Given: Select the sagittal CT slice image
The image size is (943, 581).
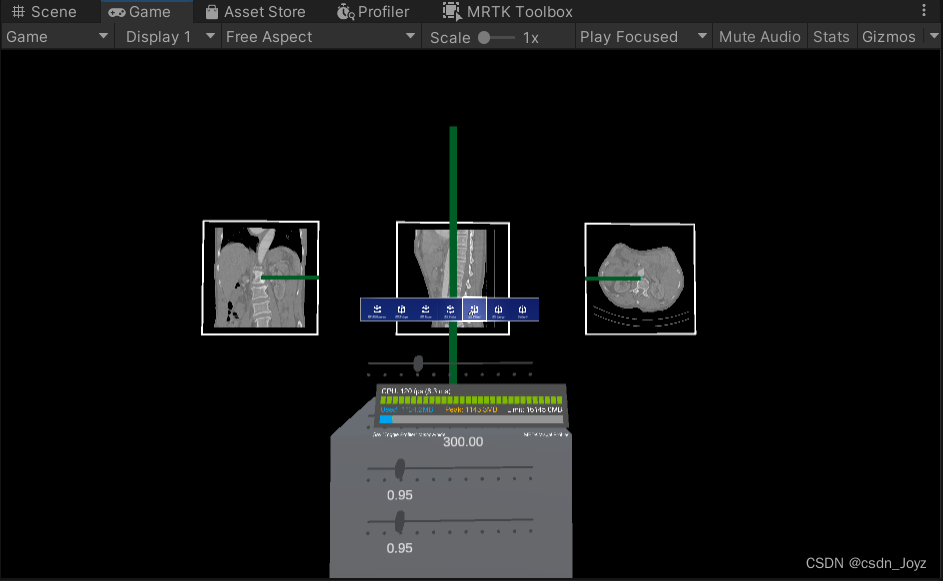Looking at the screenshot, I should click(452, 278).
